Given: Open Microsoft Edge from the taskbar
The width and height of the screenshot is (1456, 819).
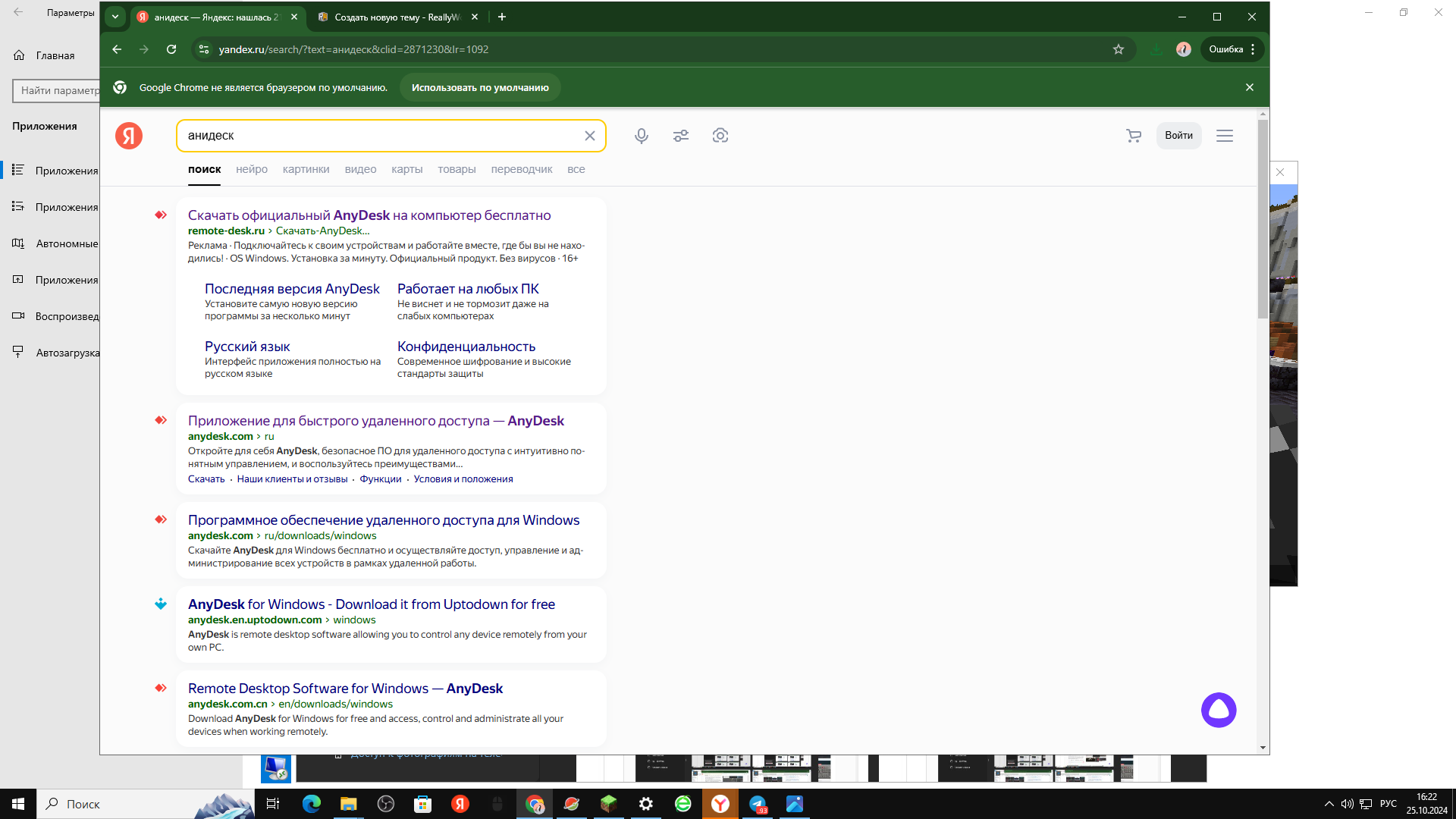Looking at the screenshot, I should click(x=312, y=804).
